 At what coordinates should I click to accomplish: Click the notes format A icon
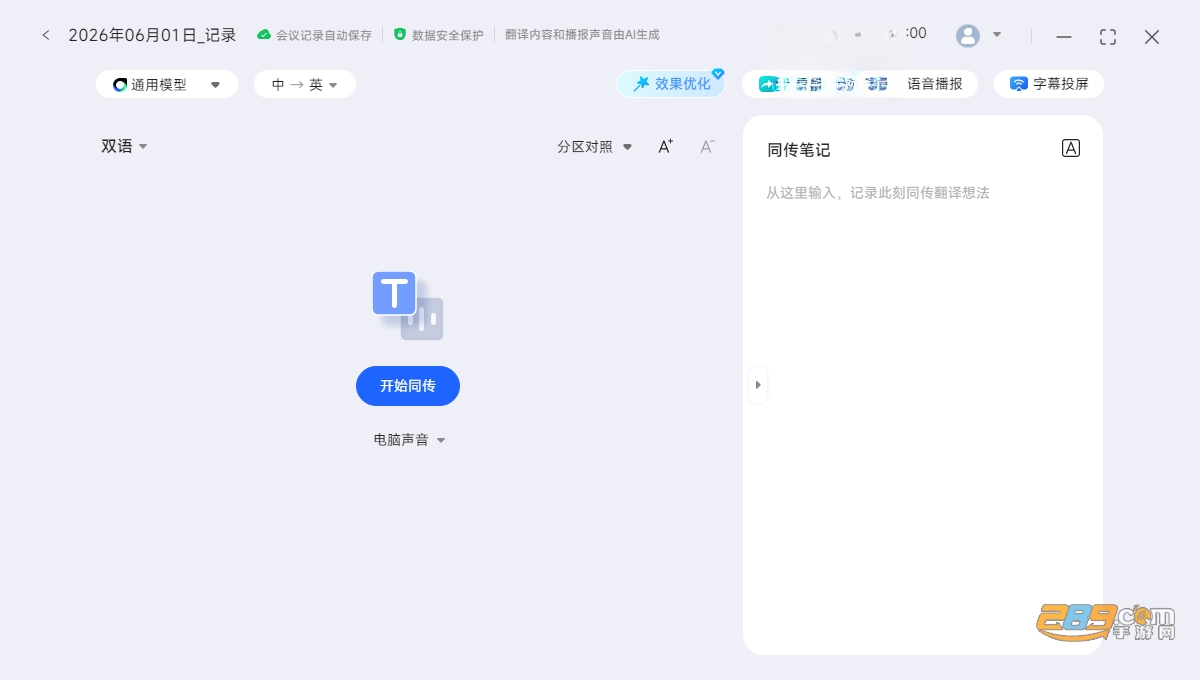click(x=1070, y=148)
